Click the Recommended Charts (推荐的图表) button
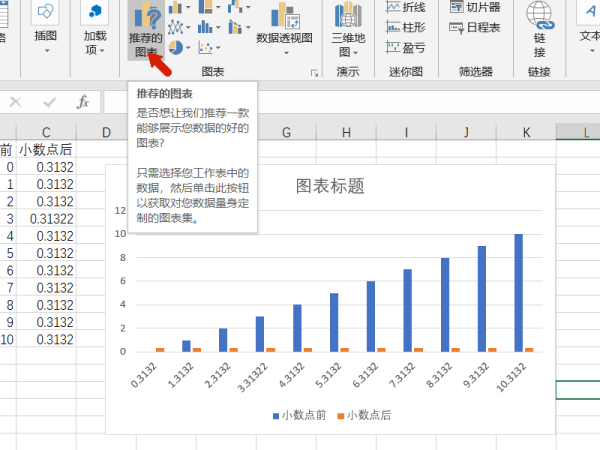The height and width of the screenshot is (450, 600). coord(146,30)
